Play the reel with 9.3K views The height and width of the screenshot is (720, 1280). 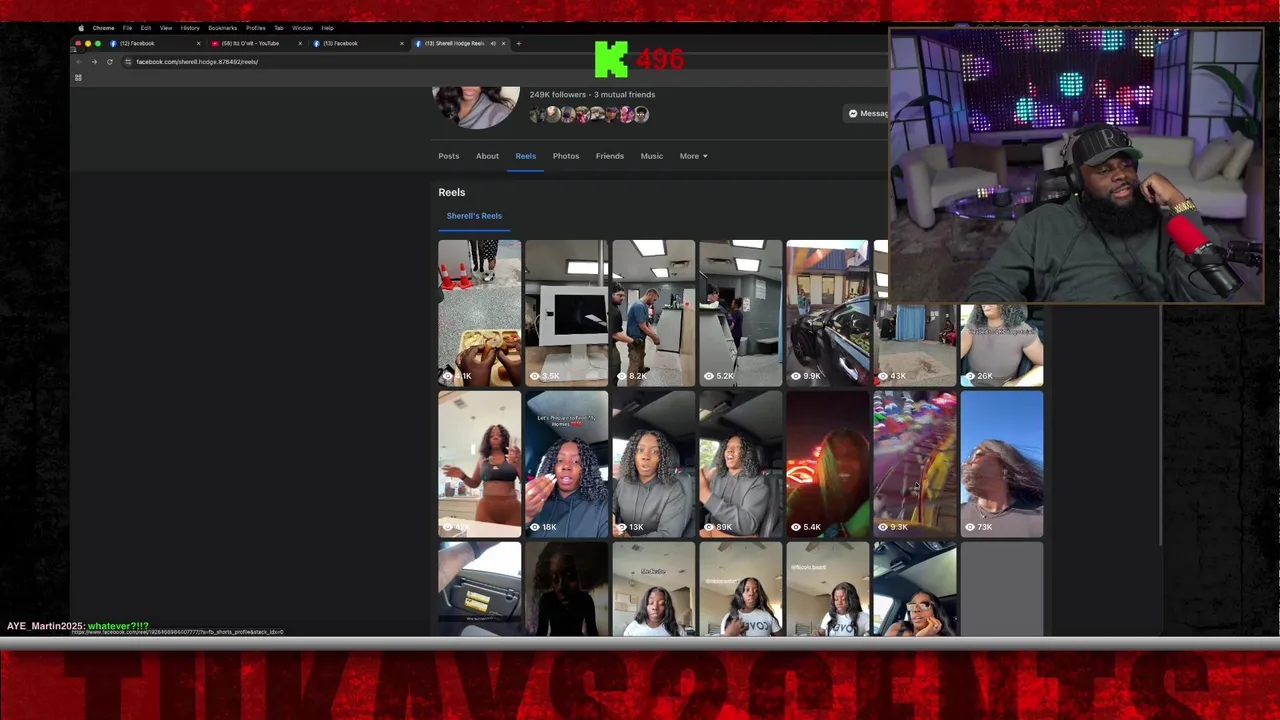(914, 464)
